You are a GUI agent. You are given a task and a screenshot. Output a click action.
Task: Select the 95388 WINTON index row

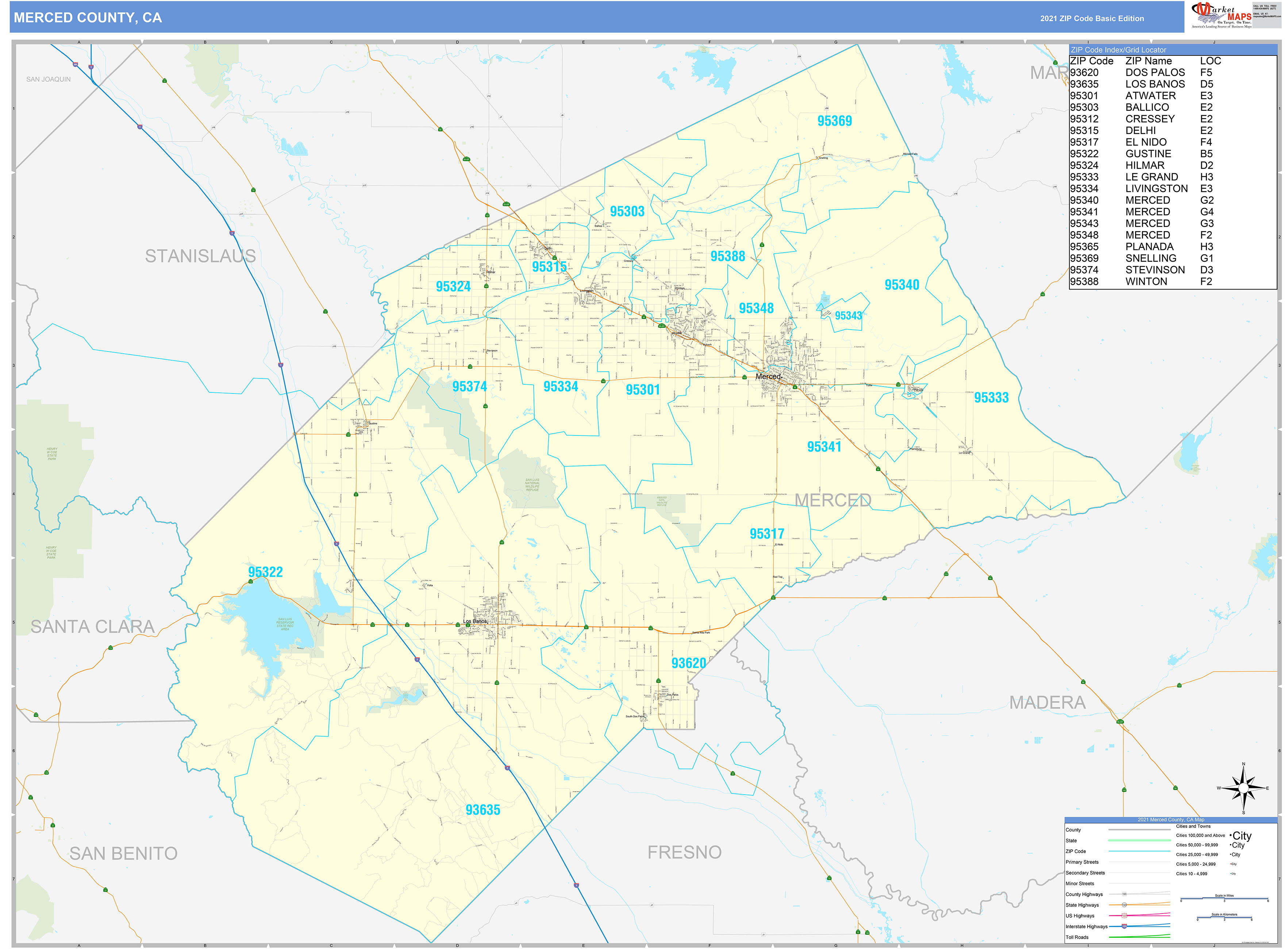(x=1142, y=281)
